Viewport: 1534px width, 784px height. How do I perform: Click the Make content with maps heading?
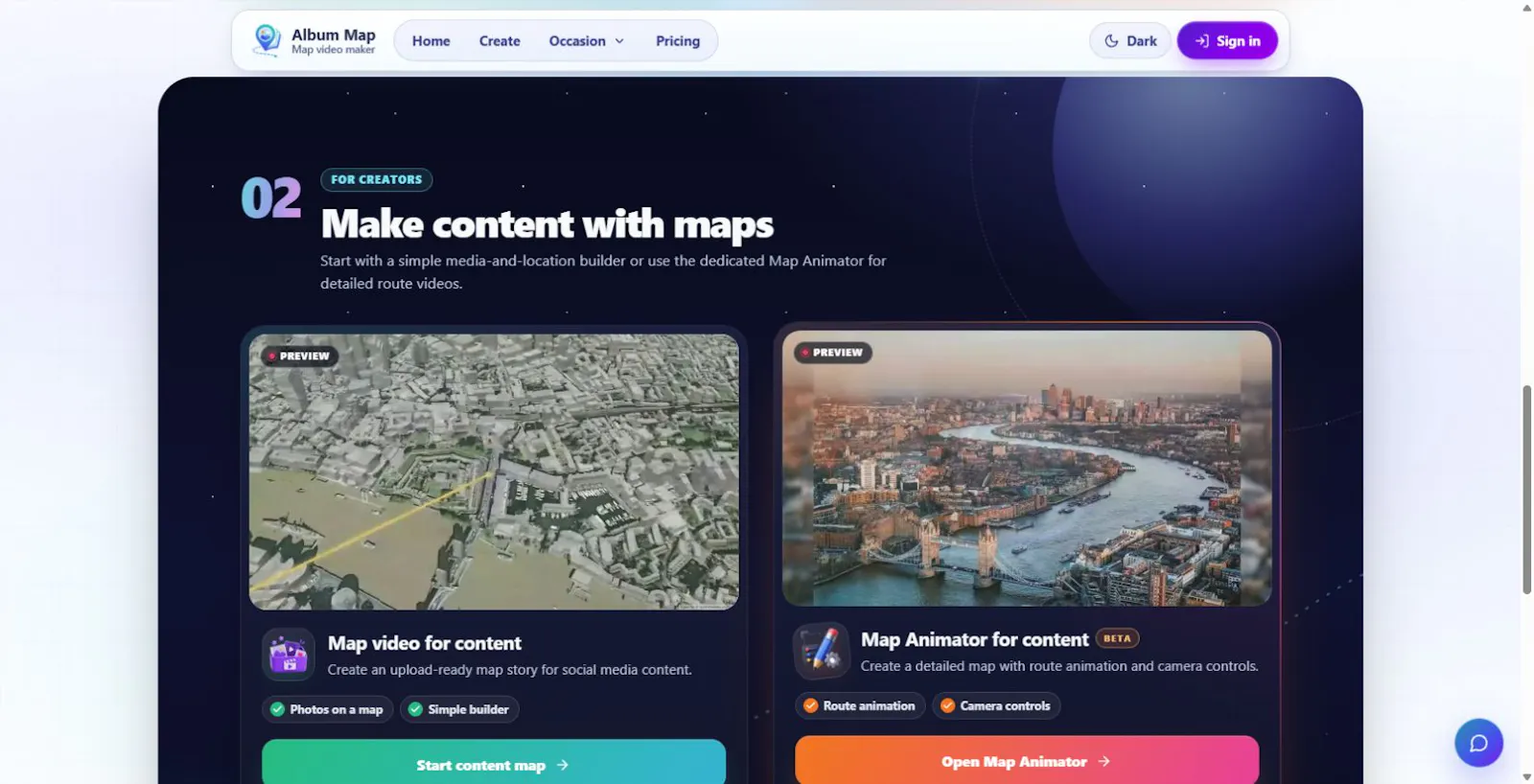[546, 224]
